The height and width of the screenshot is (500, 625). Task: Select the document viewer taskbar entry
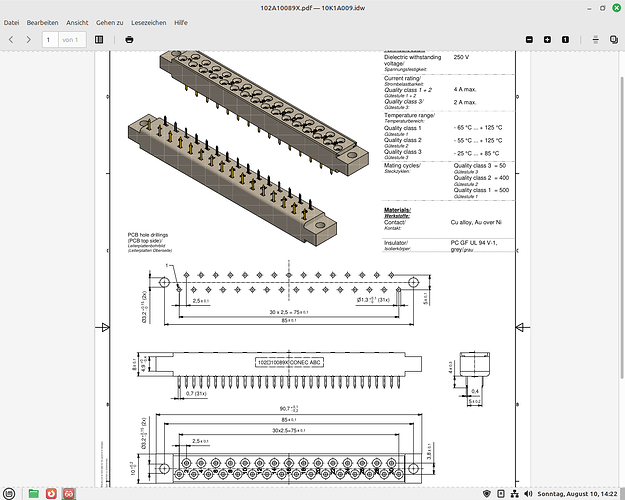coord(69,494)
